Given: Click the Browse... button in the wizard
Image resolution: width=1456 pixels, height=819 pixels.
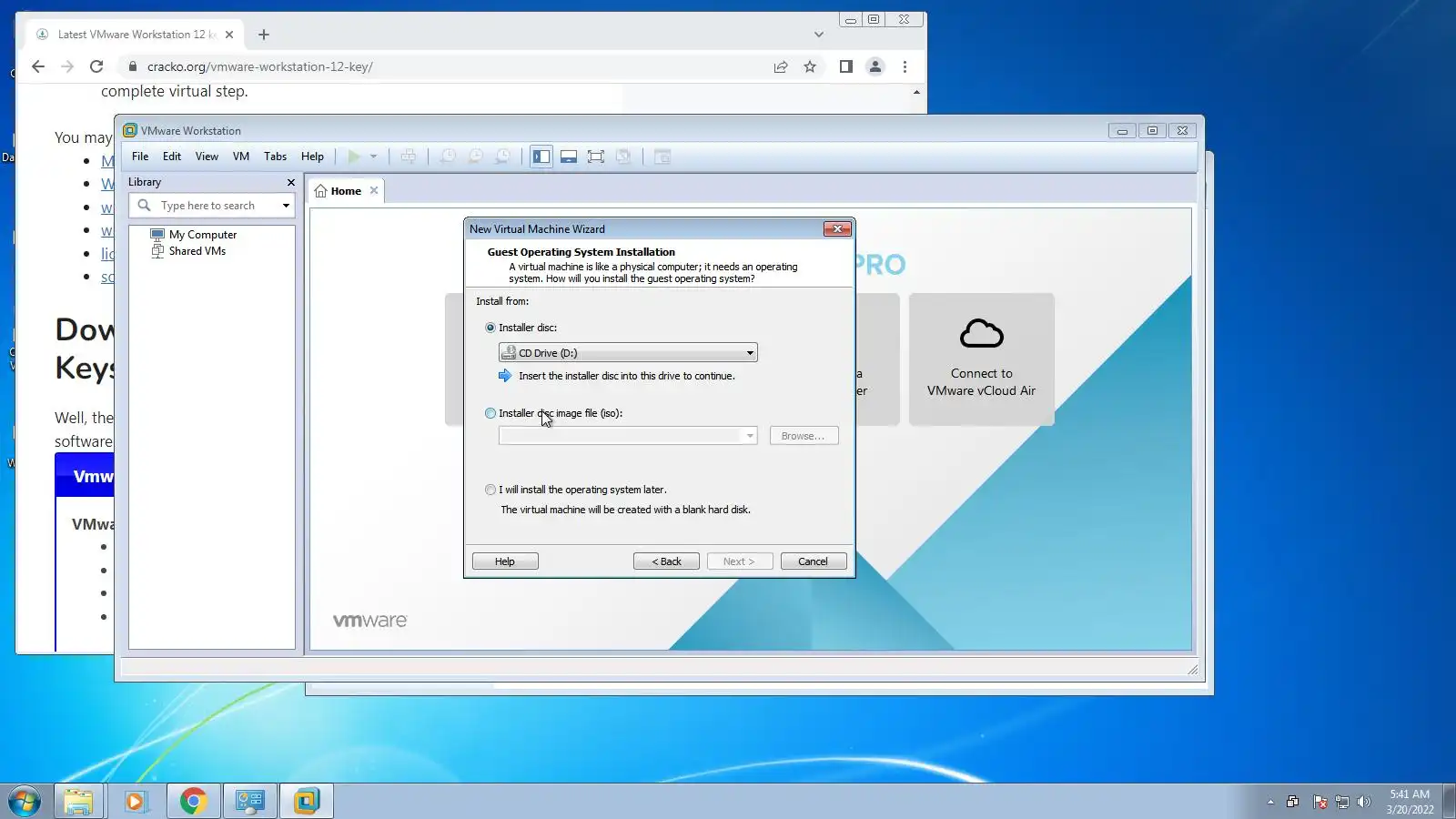Looking at the screenshot, I should click(x=804, y=436).
